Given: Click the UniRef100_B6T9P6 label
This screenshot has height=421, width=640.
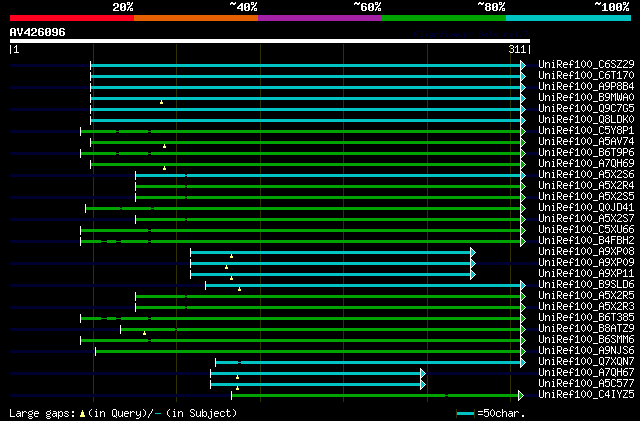Looking at the screenshot, I should click(586, 152).
